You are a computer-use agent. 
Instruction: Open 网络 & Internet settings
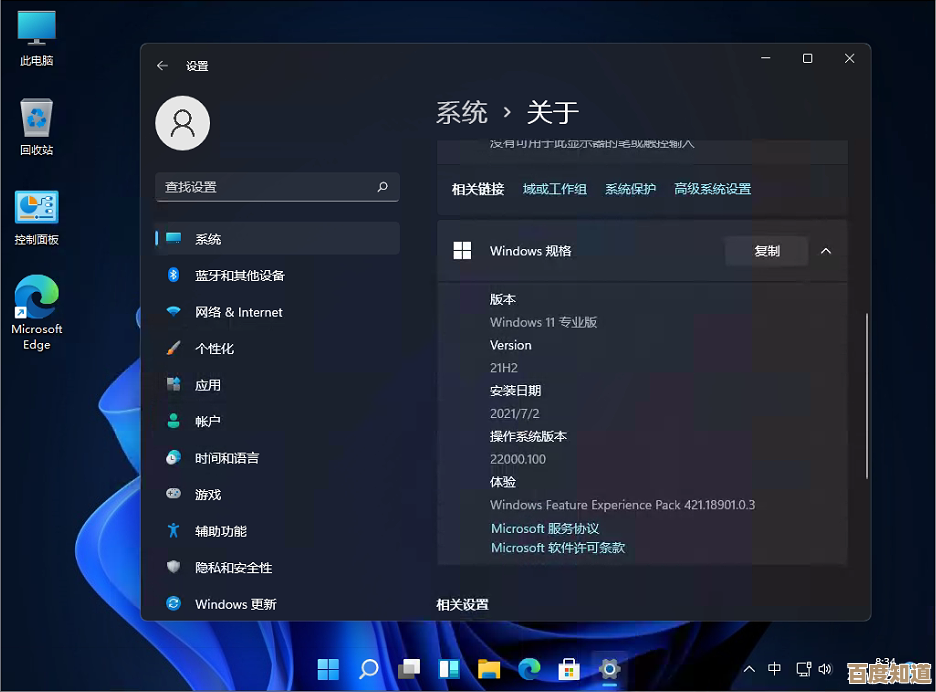coord(238,312)
